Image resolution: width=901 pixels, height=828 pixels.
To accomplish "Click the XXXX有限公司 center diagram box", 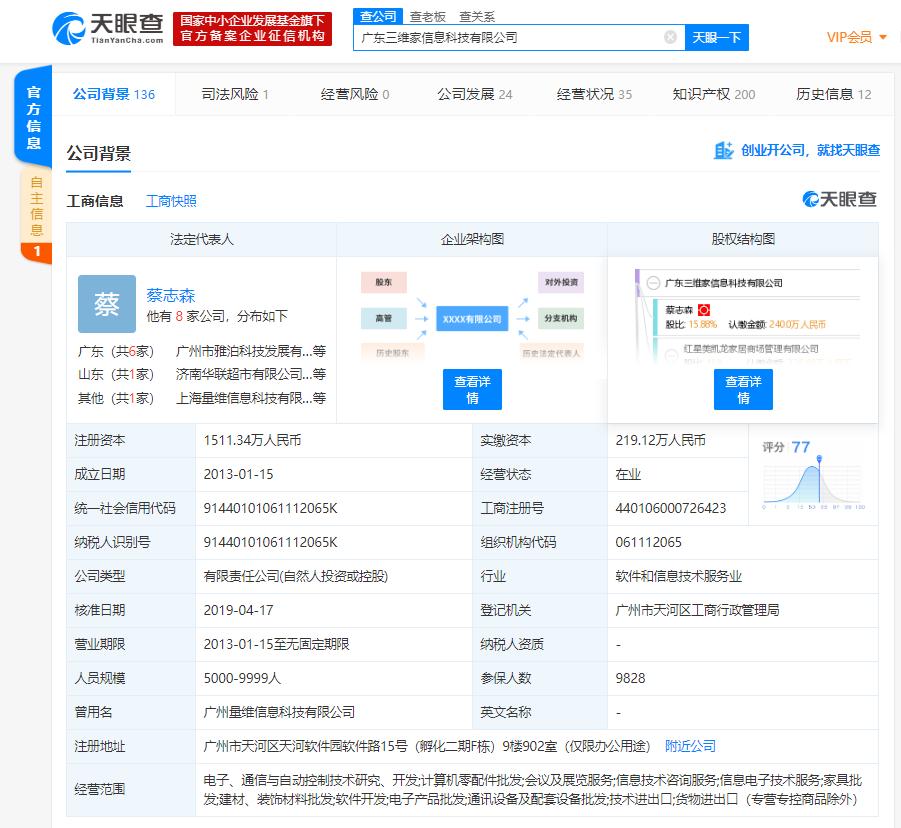I will (472, 319).
